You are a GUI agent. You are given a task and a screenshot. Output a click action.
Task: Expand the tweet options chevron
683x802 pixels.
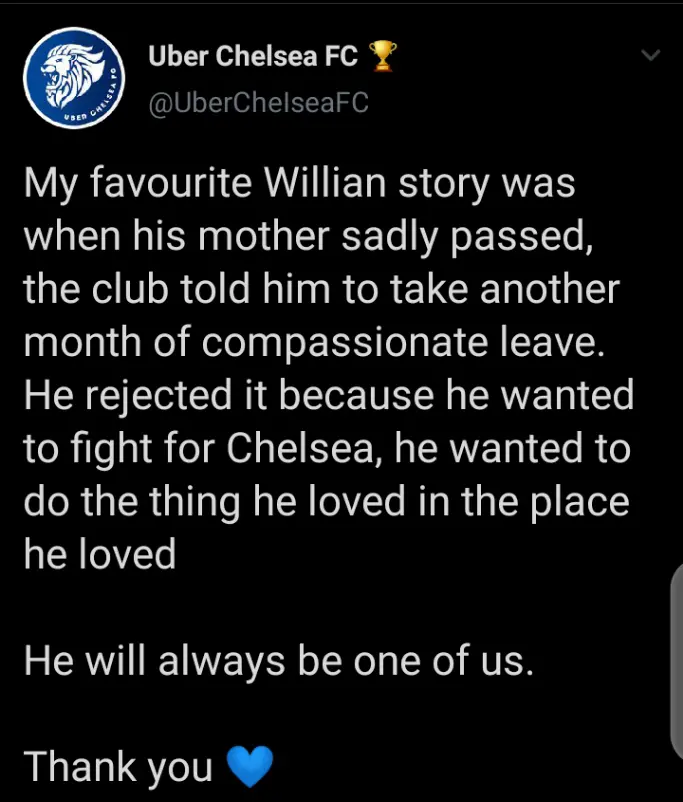click(x=650, y=54)
